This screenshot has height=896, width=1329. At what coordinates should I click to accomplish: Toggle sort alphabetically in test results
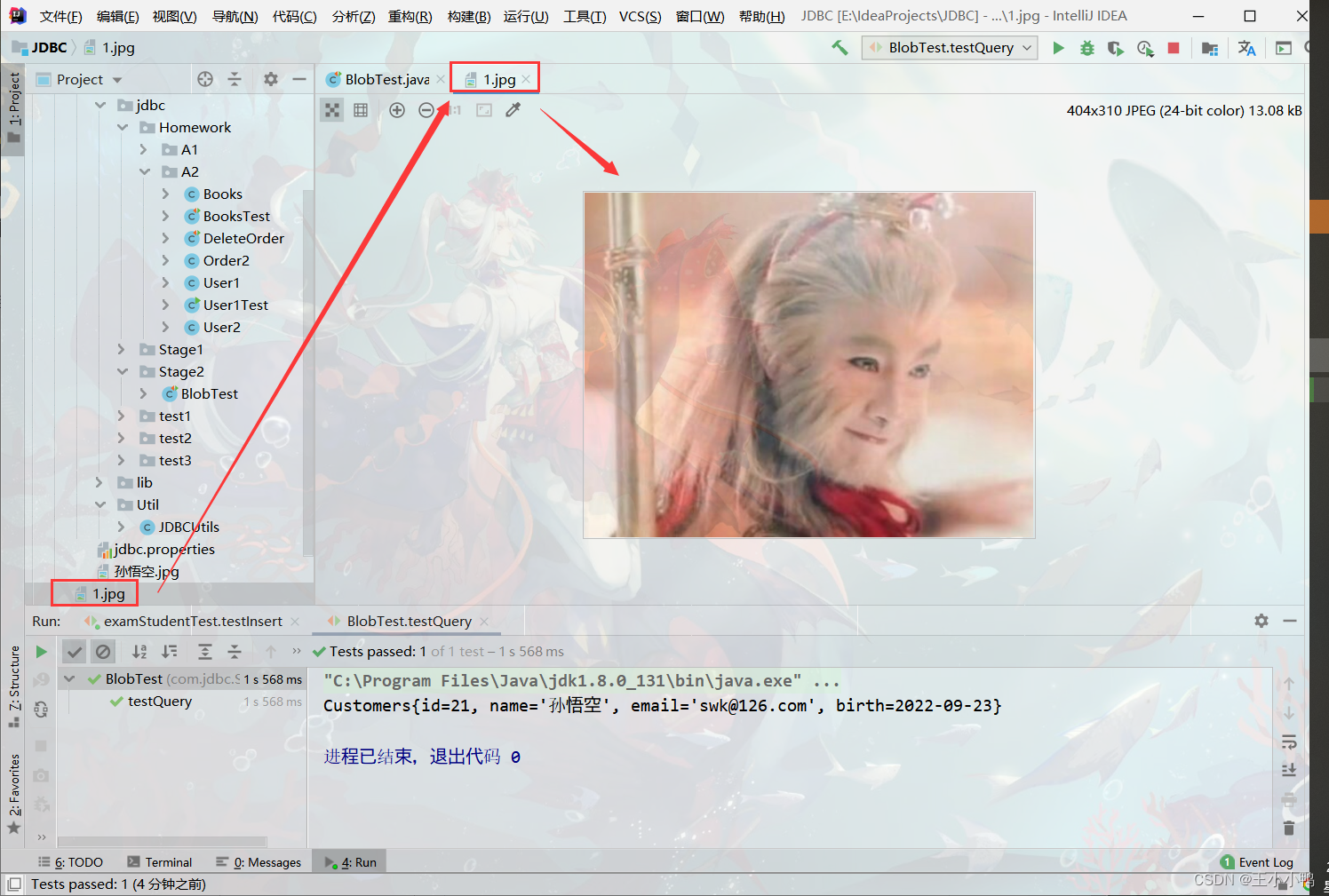tap(139, 652)
